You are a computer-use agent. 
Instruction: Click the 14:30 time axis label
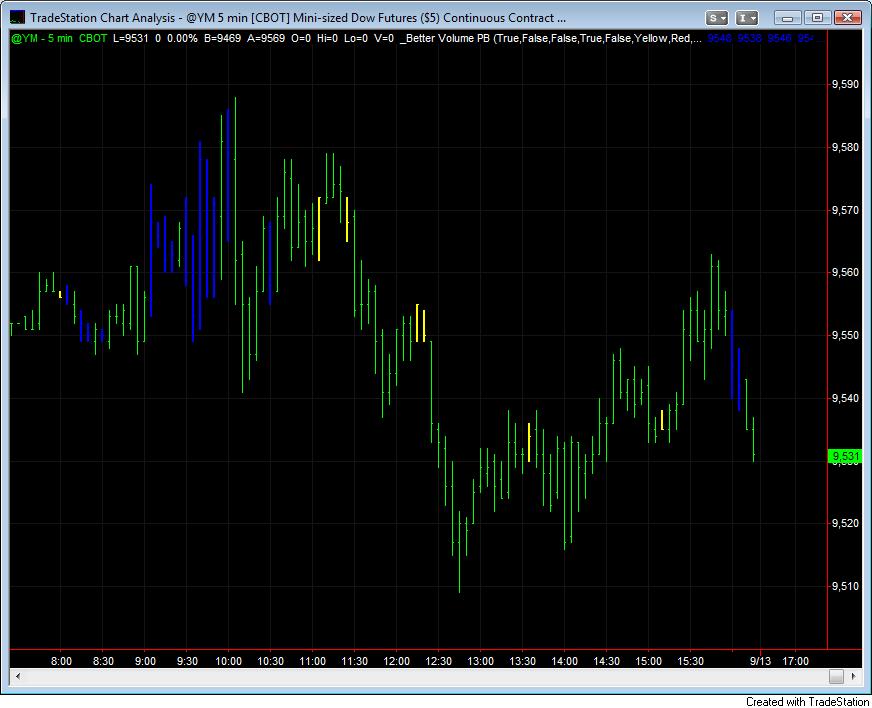point(606,661)
